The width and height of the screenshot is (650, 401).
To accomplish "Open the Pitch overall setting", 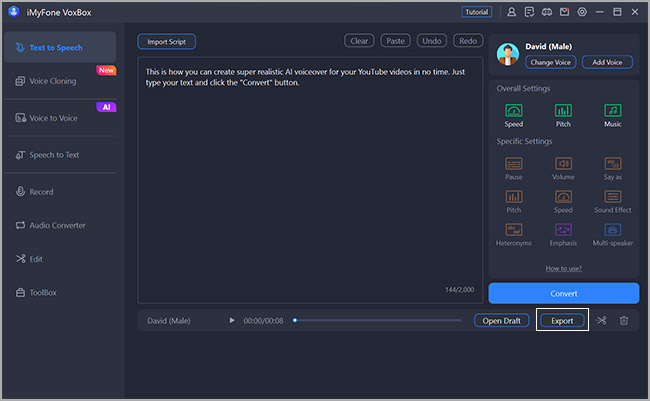I will coord(563,116).
